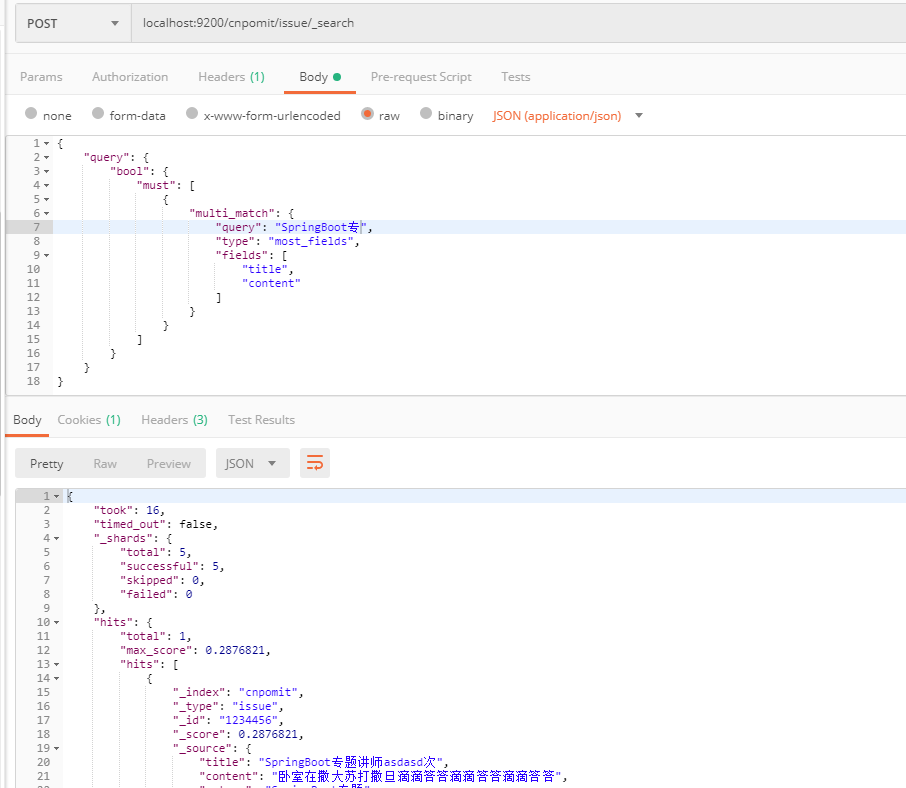Click the "_index": "cnpomit" response line
The image size is (906, 788).
[238, 692]
